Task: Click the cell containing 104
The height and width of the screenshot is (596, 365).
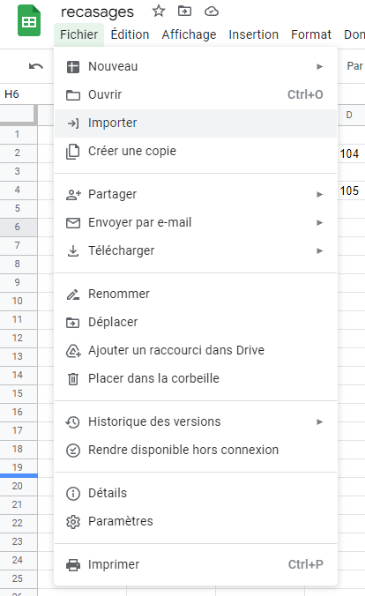Action: 351,154
